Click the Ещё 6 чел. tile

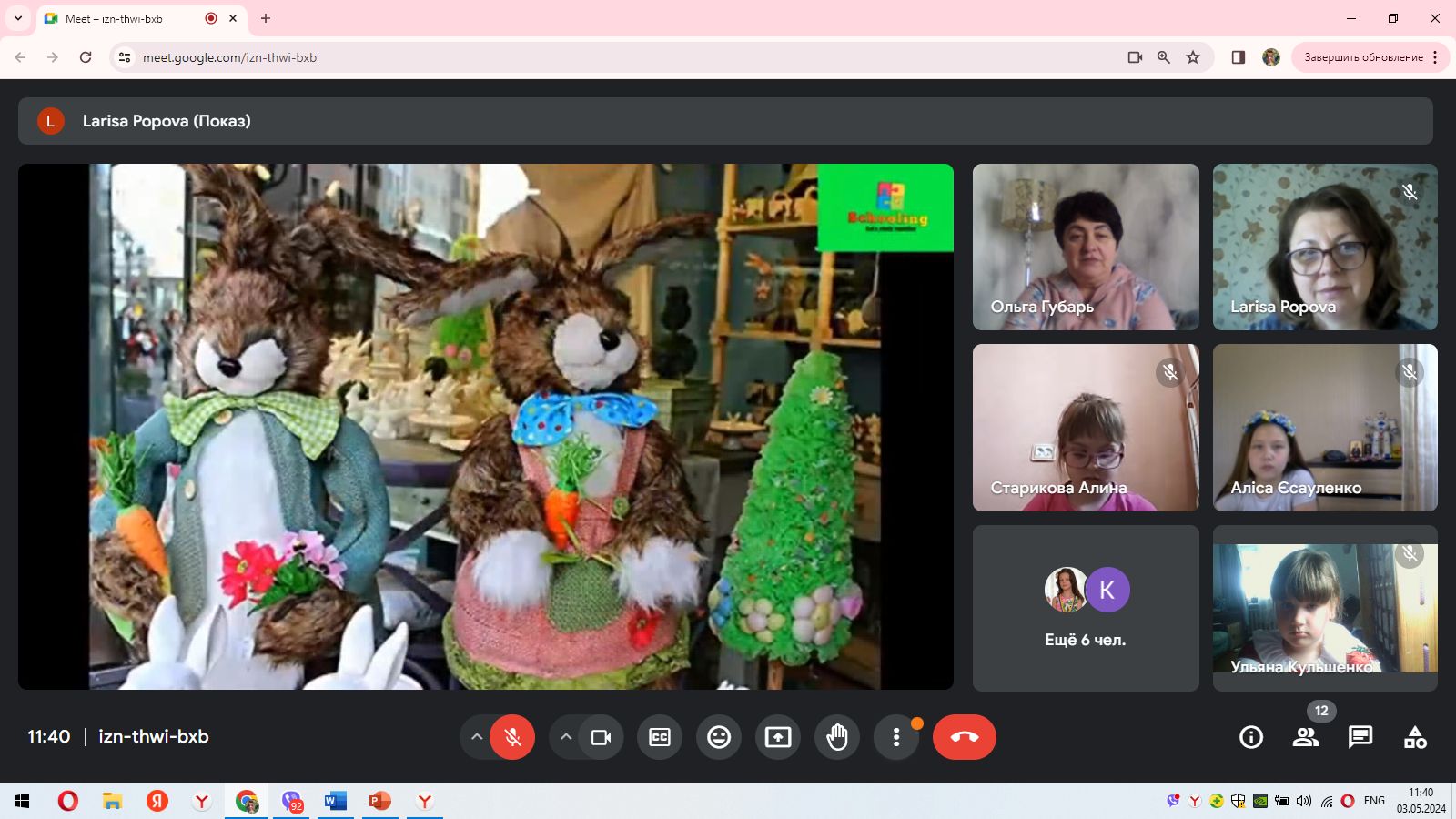pyautogui.click(x=1086, y=608)
